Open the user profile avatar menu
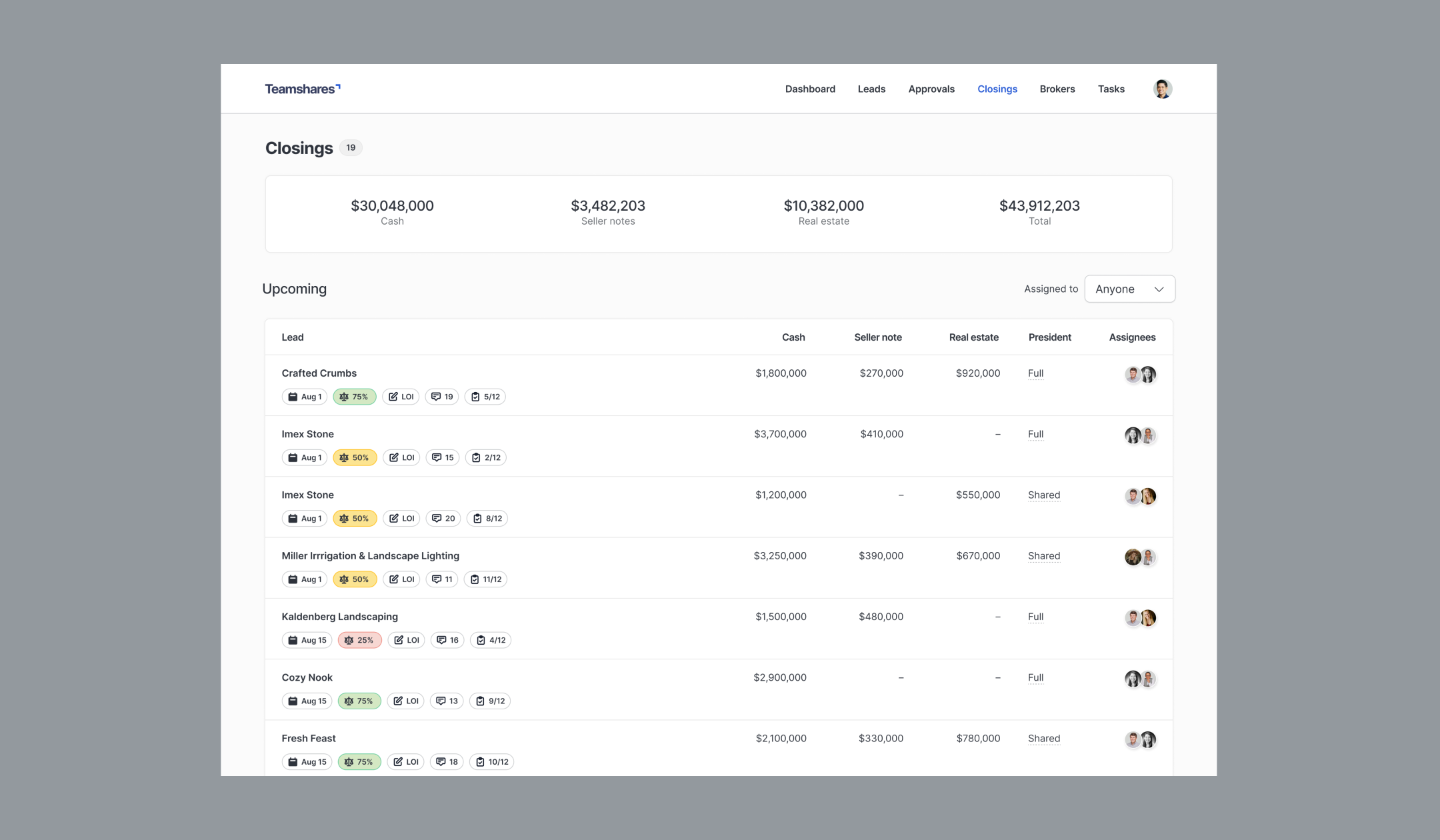This screenshot has height=840, width=1440. [x=1162, y=89]
